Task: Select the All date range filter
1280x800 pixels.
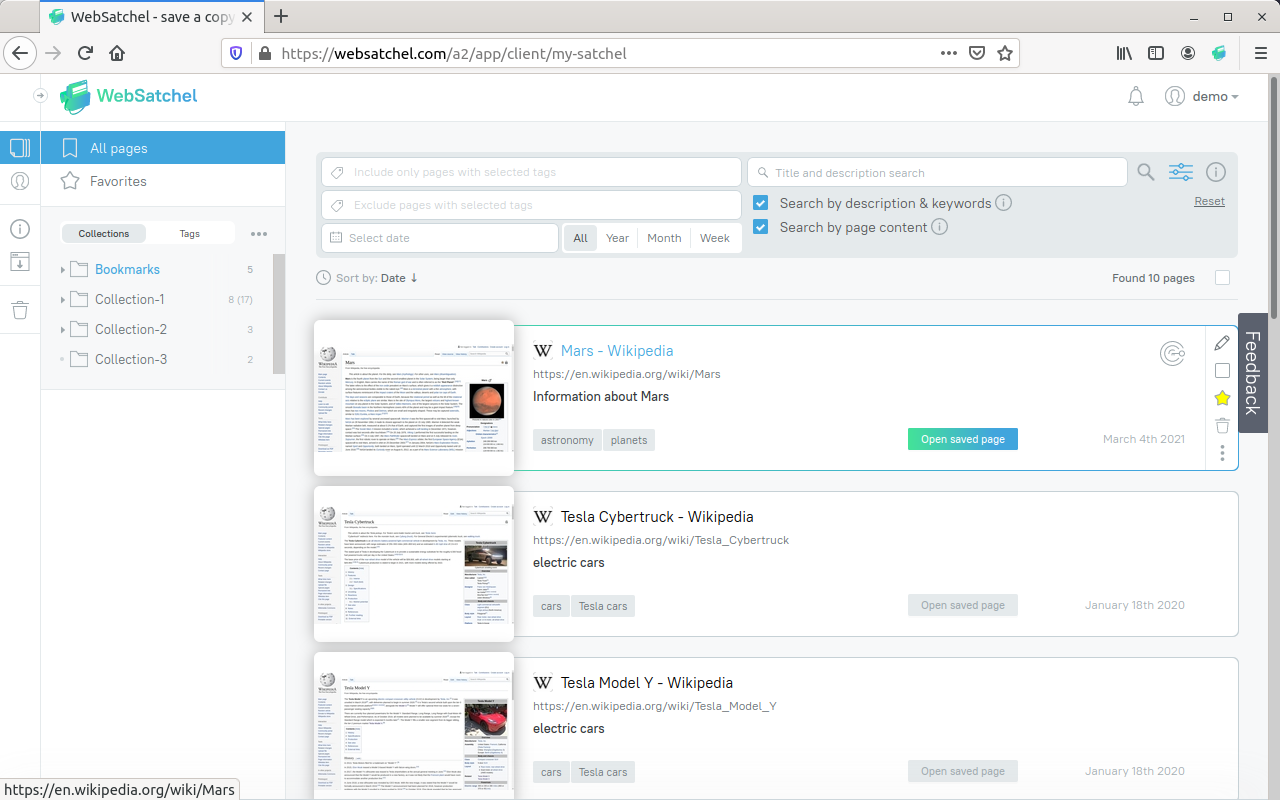Action: click(x=580, y=238)
